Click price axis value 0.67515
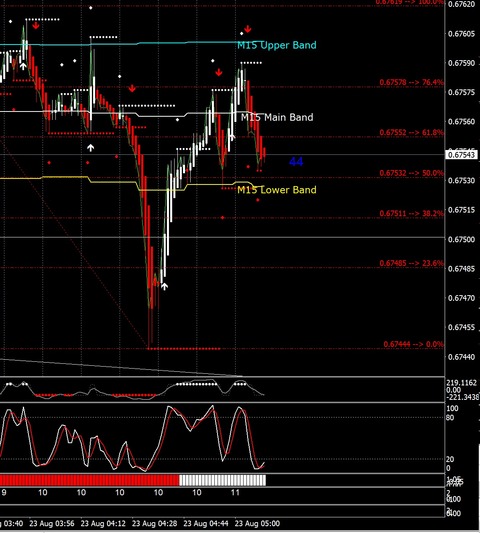The width and height of the screenshot is (480, 533). click(x=461, y=210)
